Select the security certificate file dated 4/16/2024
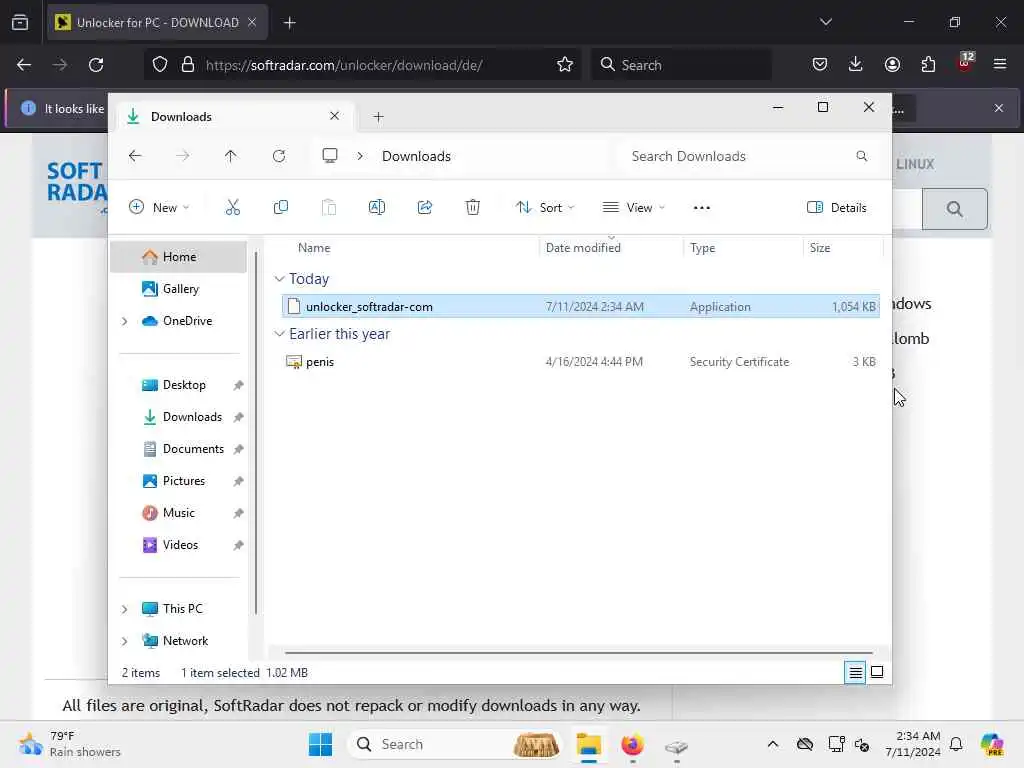This screenshot has height=768, width=1024. 581,362
